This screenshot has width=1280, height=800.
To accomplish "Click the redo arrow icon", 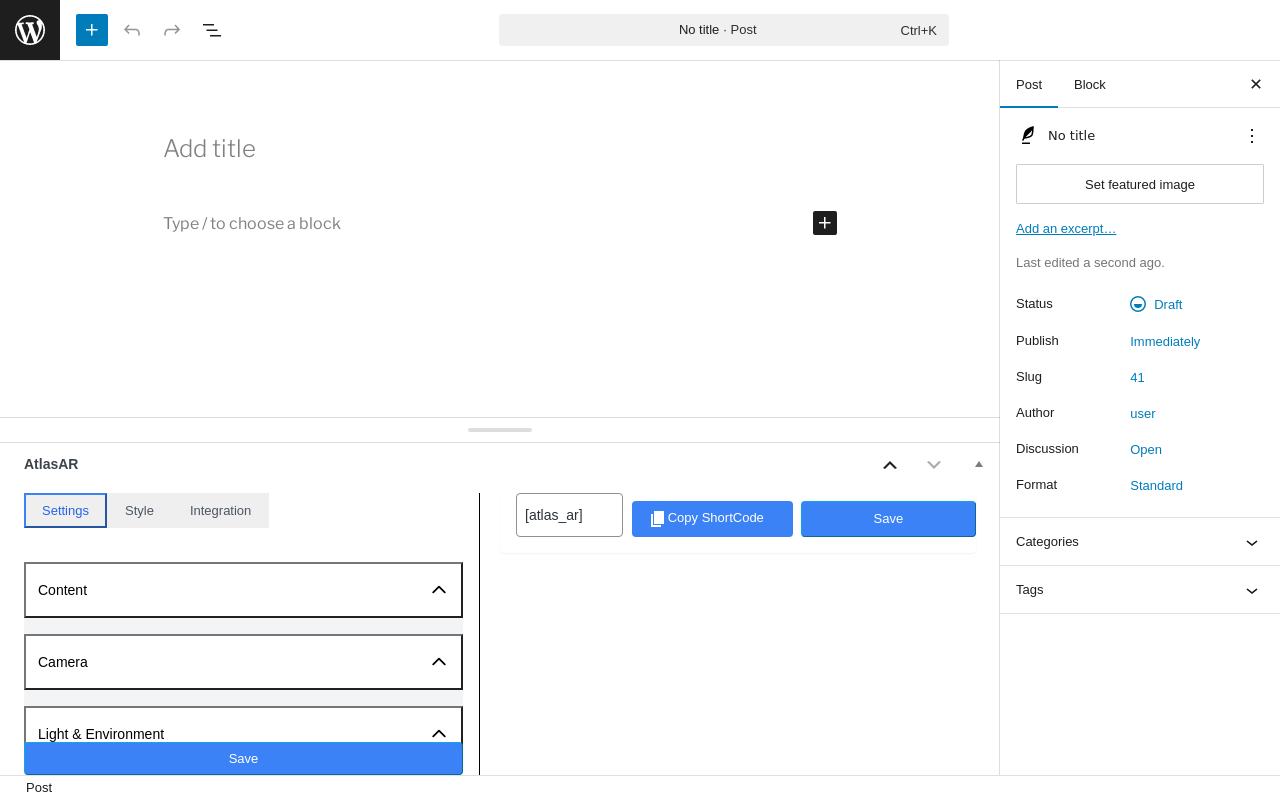I will pos(172,30).
